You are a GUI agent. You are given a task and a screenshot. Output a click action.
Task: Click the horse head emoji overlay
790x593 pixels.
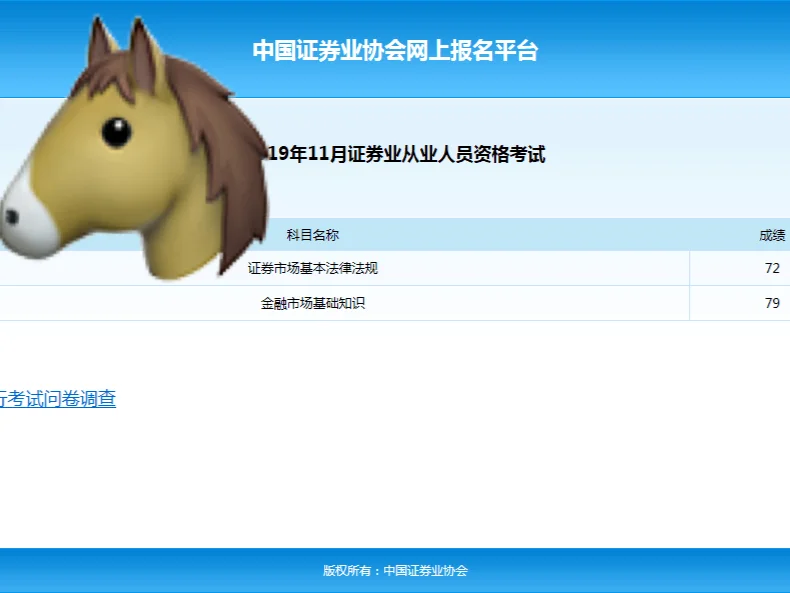coord(134,149)
